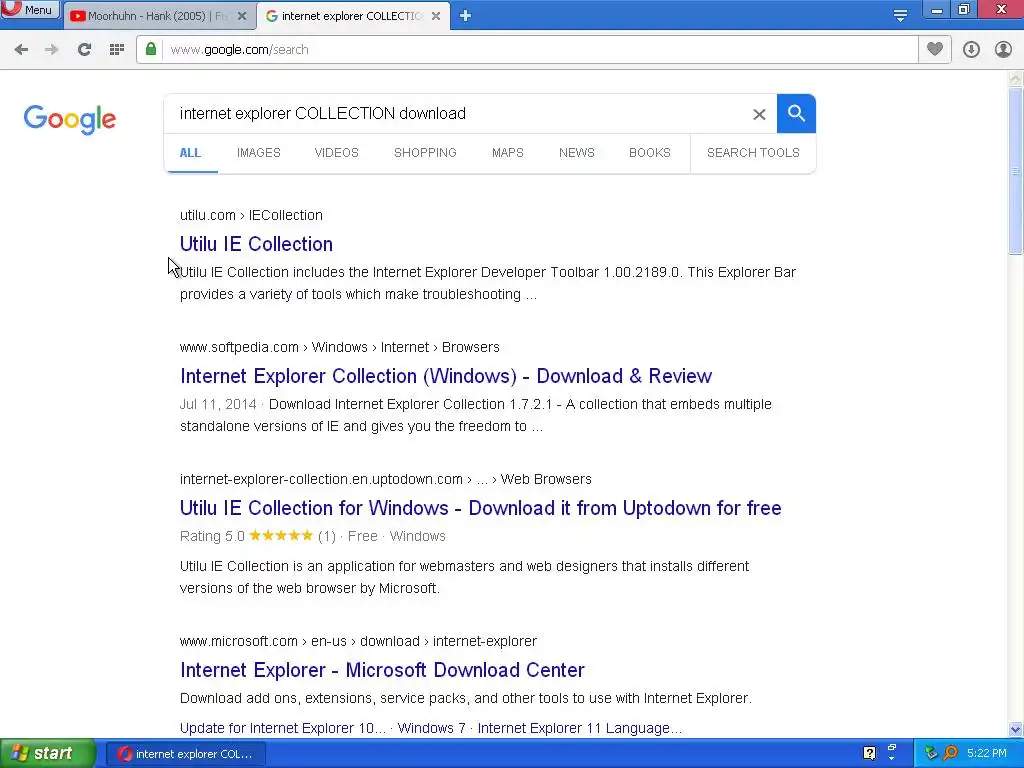Open Utilu IE Collection Uptodown result
The image size is (1024, 768).
(481, 507)
